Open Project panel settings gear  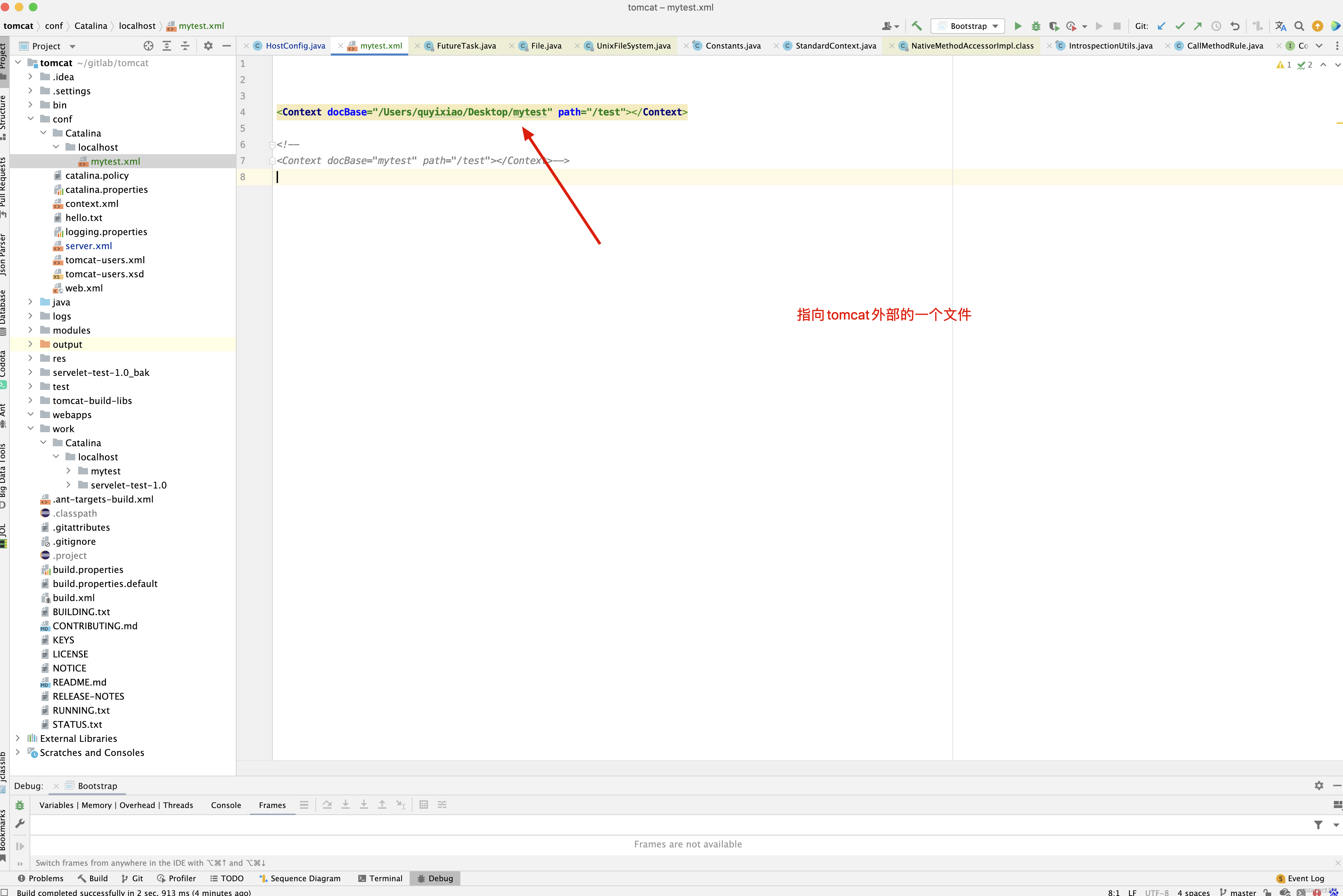click(x=209, y=46)
